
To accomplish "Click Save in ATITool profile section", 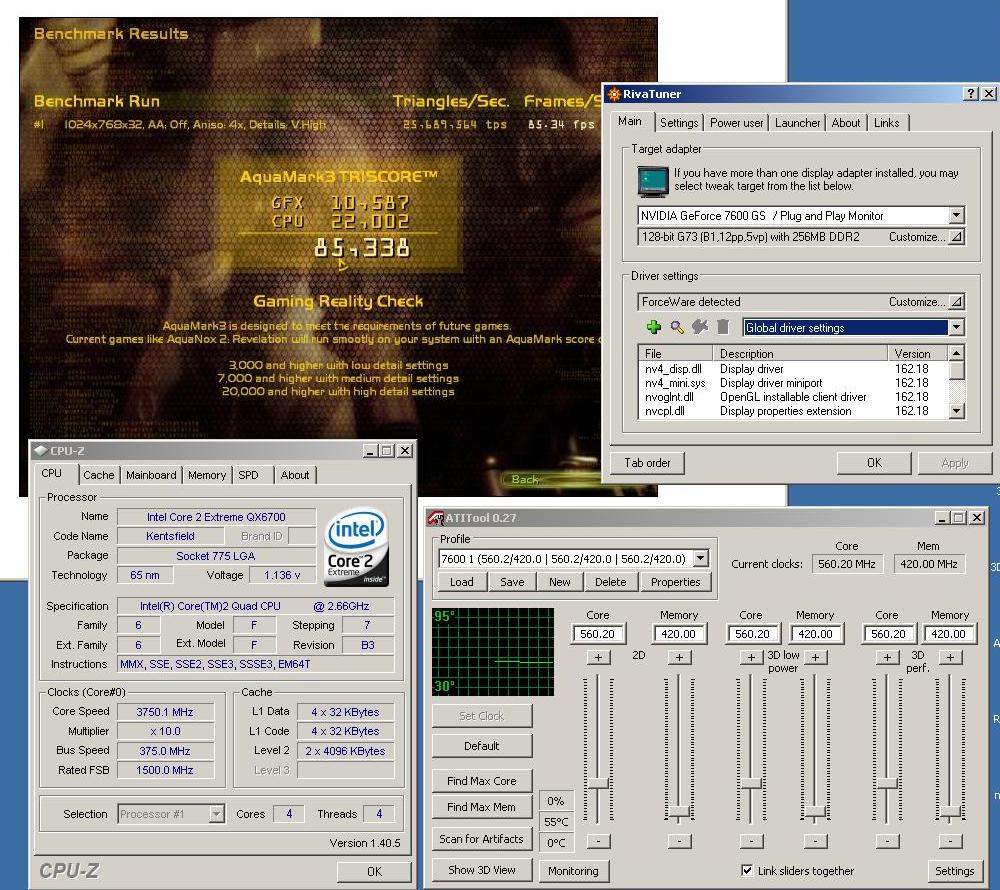I will tap(512, 582).
